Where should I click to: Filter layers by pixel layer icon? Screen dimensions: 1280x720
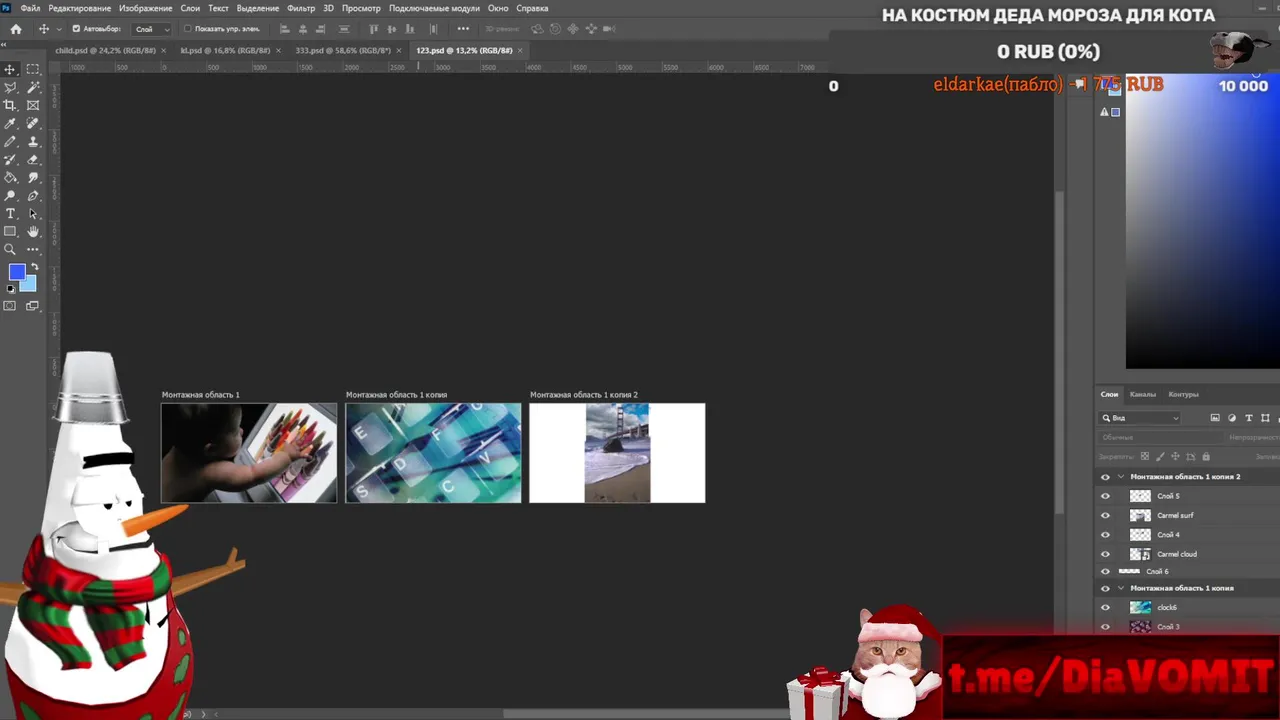point(1215,418)
